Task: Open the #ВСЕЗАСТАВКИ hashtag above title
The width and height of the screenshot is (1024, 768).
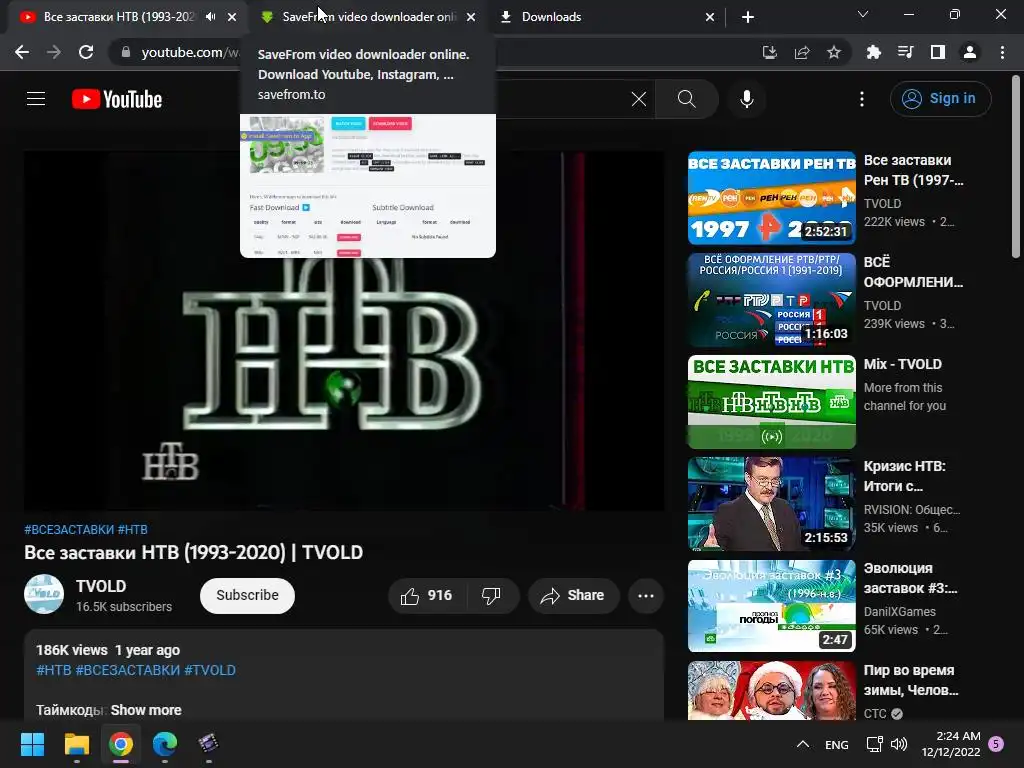Action: pyautogui.click(x=69, y=530)
